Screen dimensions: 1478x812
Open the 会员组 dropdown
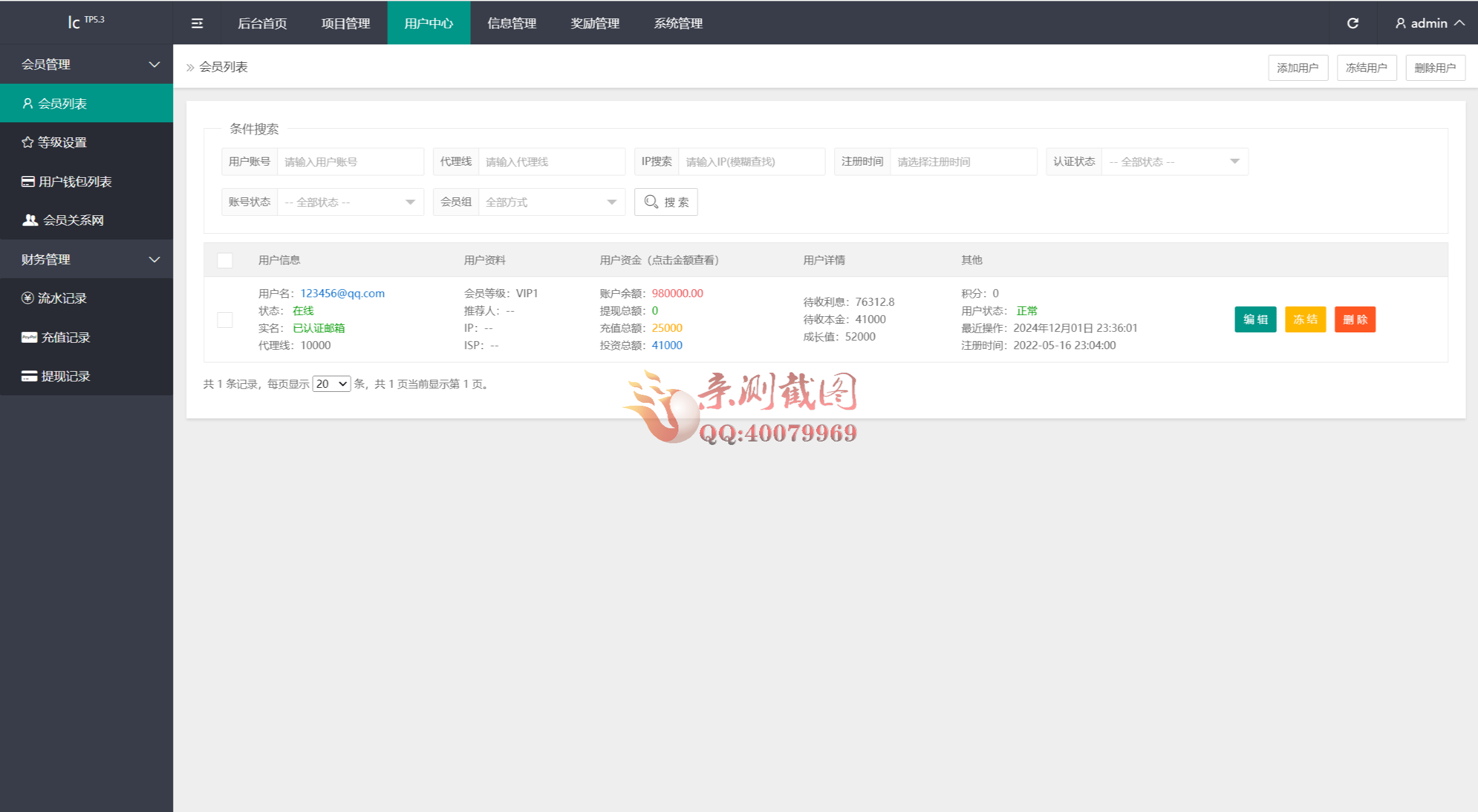[551, 202]
